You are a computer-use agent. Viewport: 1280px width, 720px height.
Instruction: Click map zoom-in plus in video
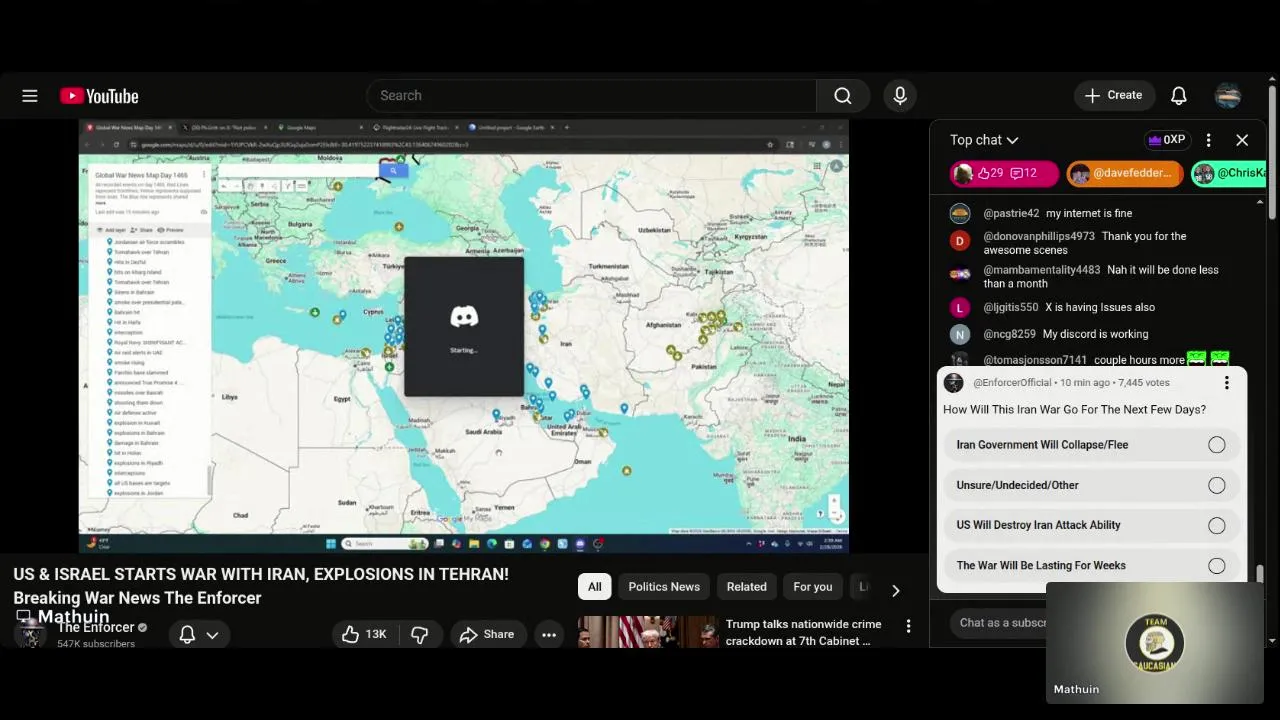(x=834, y=499)
